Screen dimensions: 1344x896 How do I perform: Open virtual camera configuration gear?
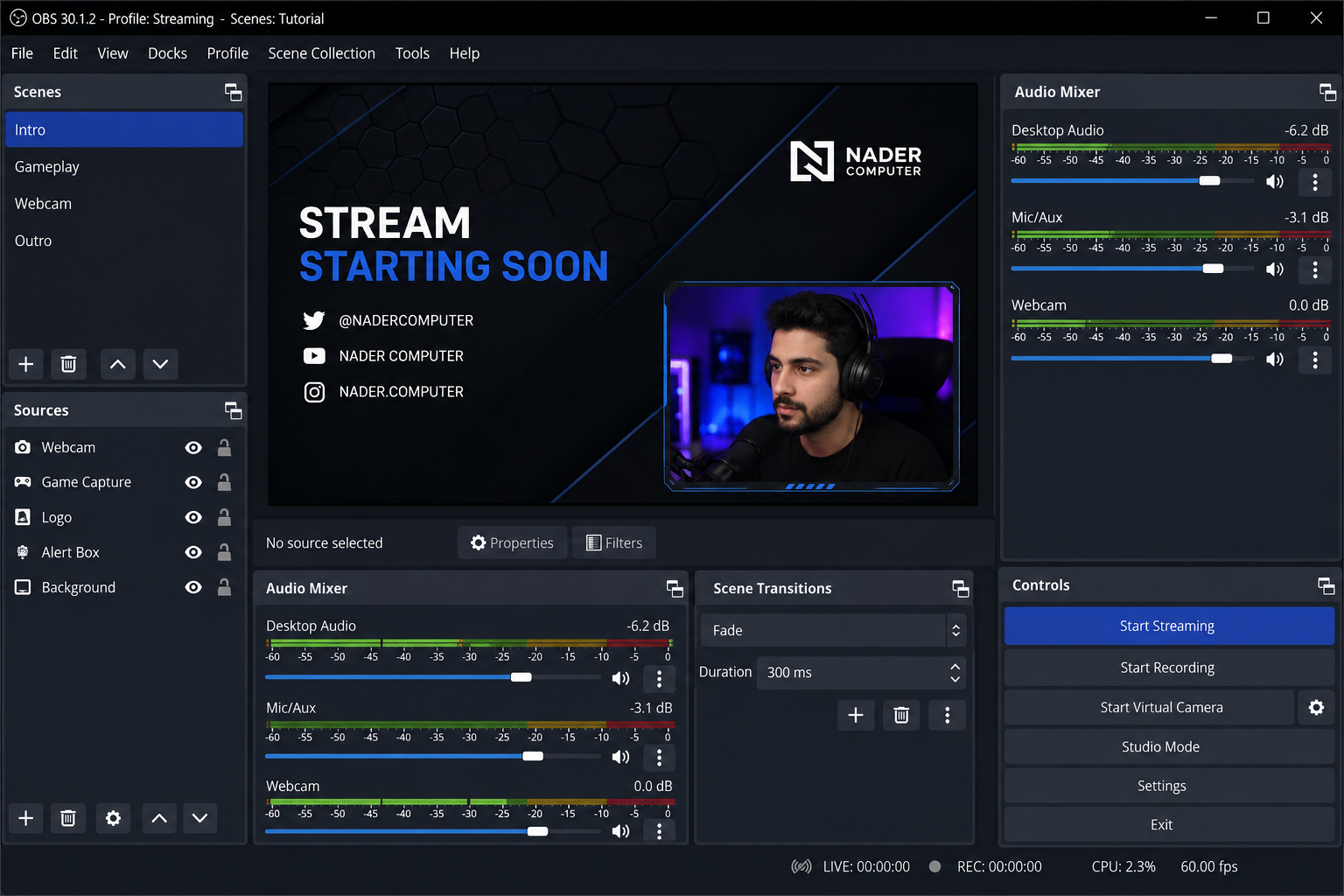pyautogui.click(x=1316, y=707)
